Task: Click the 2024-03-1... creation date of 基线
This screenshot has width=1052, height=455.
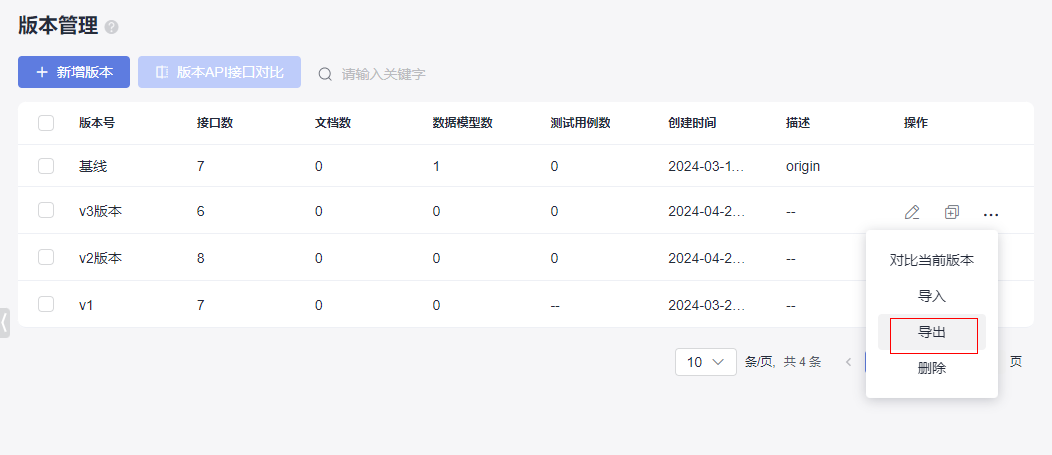Action: click(706, 166)
